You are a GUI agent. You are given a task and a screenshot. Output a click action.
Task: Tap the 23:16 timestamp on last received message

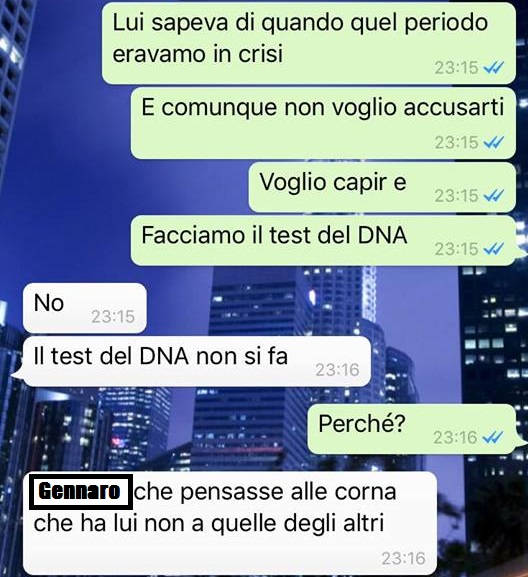[x=404, y=558]
